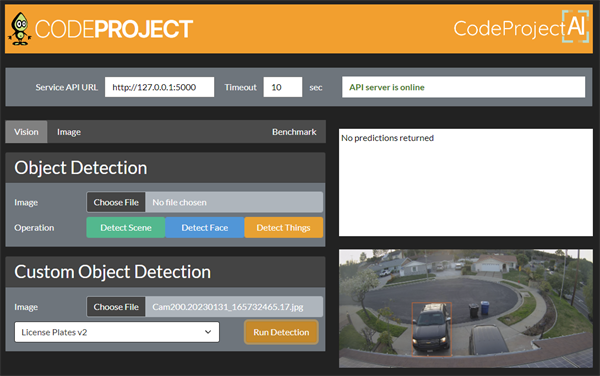Click the Cam200.20230131_165732465.17.jpg filename field
Screen dimensions: 600x376
click(234, 307)
